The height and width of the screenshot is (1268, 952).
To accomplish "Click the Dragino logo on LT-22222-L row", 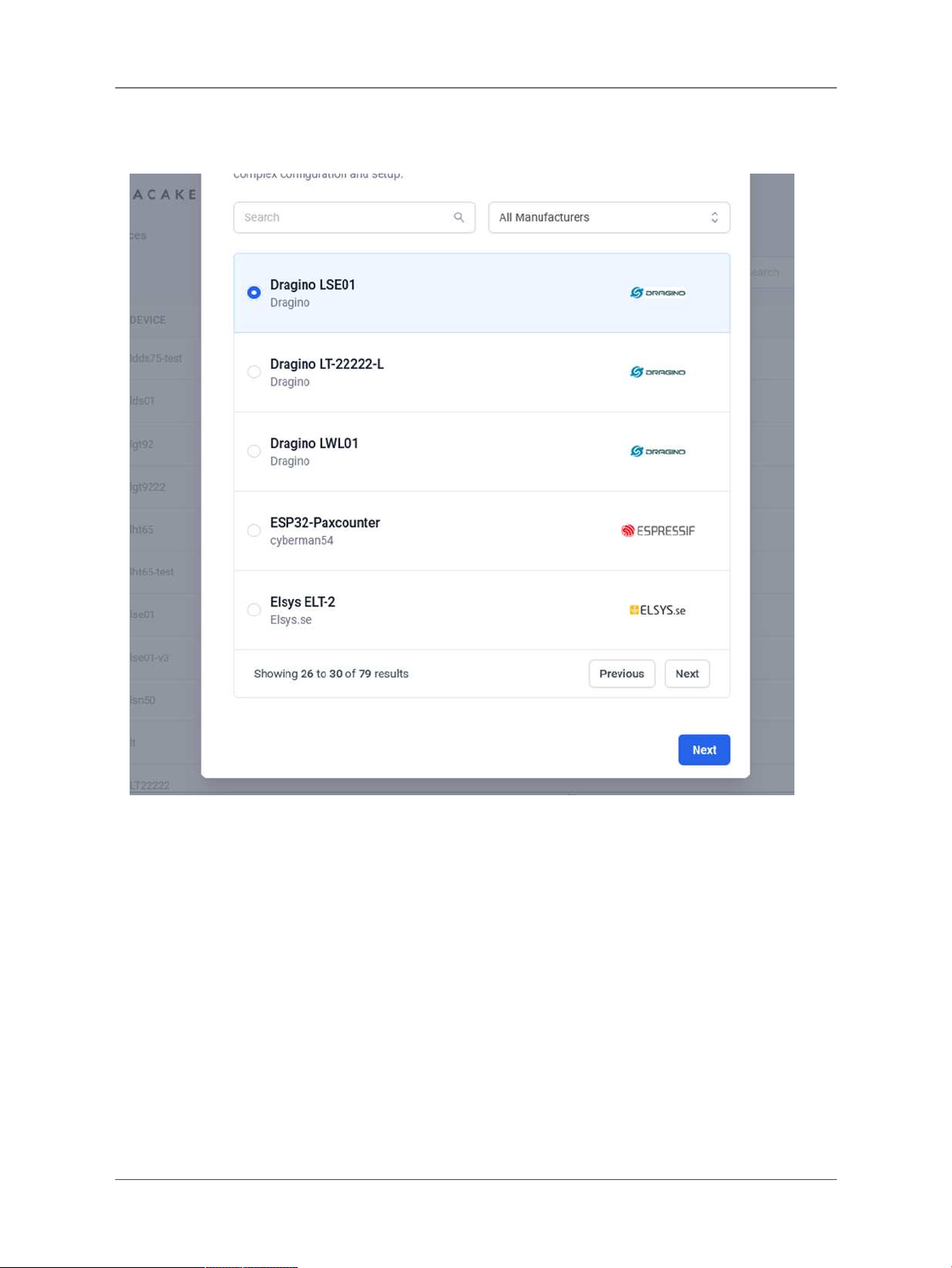I will point(658,372).
